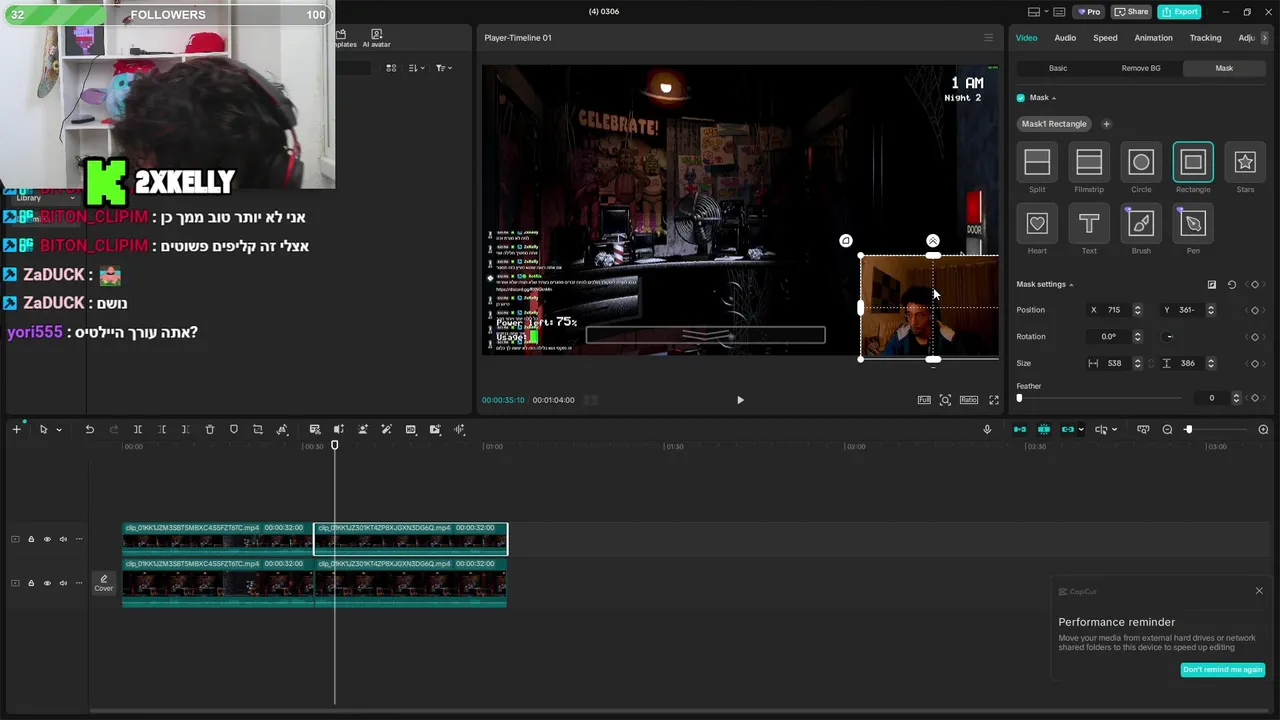Open the full screen preview
The height and width of the screenshot is (720, 1280).
coord(994,400)
